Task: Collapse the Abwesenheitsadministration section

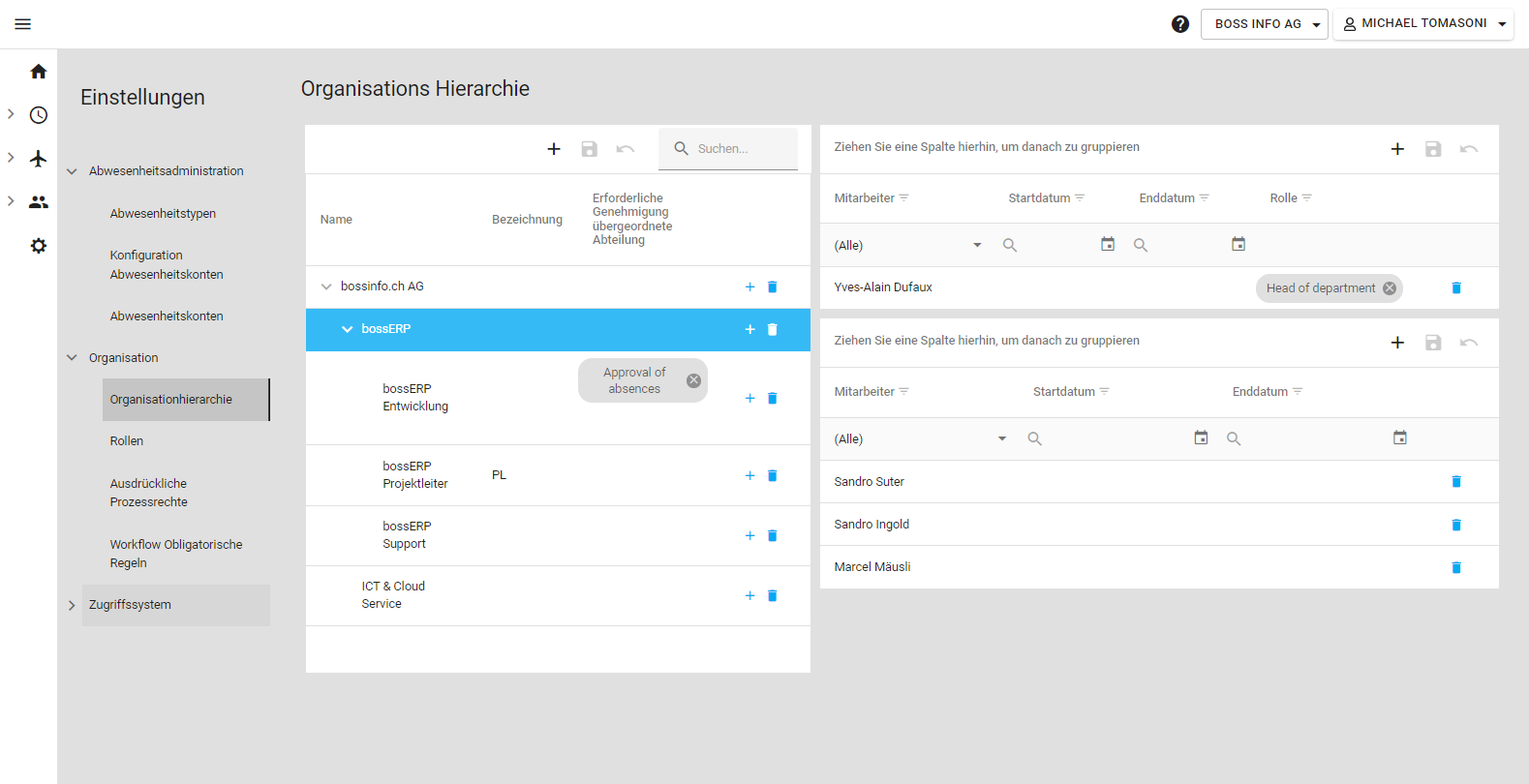Action: 72,171
